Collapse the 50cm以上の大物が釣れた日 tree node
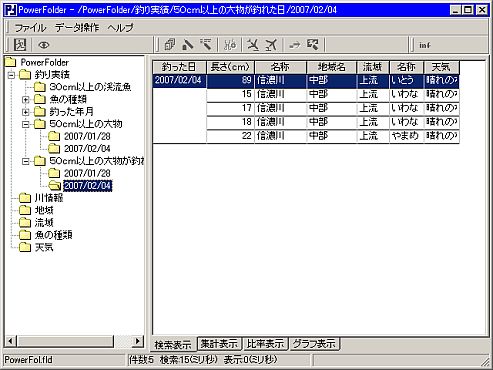This screenshot has height=370, width=493. tap(26, 161)
